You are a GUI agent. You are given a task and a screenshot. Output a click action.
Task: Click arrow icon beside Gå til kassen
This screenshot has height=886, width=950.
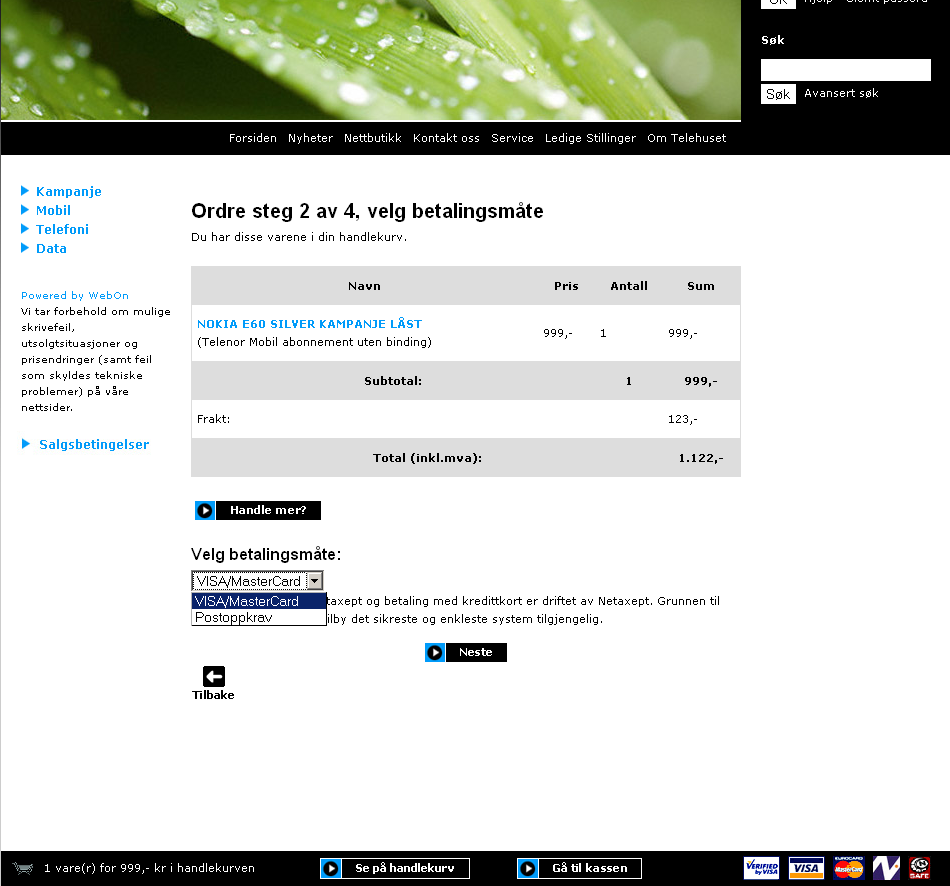[x=528, y=868]
